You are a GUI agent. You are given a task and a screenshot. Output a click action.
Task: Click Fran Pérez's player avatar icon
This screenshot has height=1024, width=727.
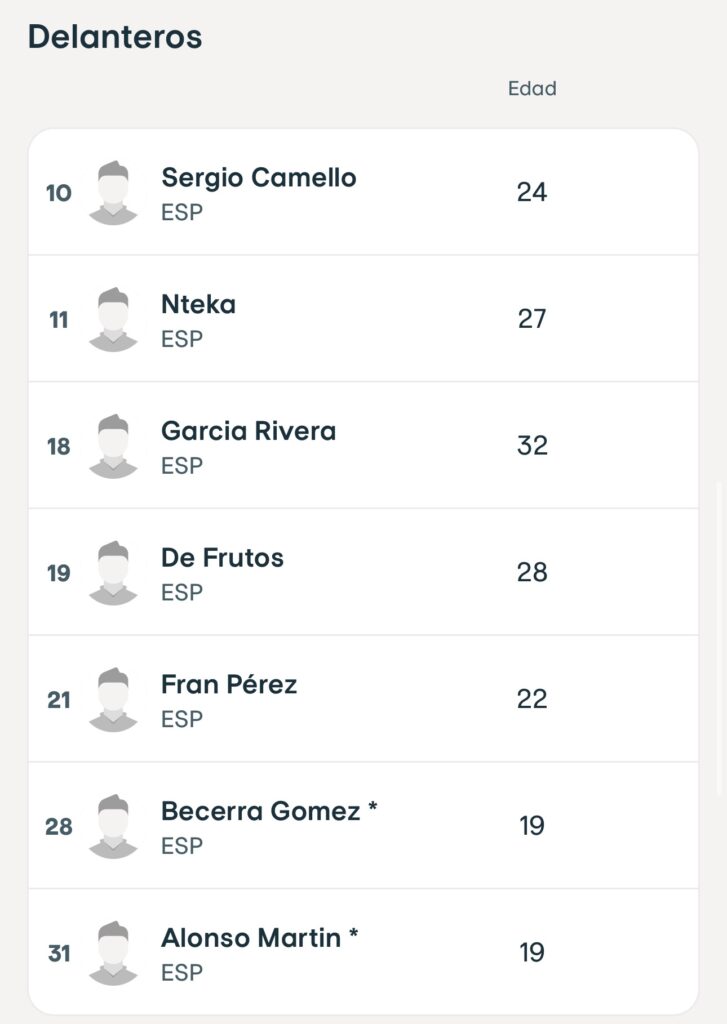[113, 699]
